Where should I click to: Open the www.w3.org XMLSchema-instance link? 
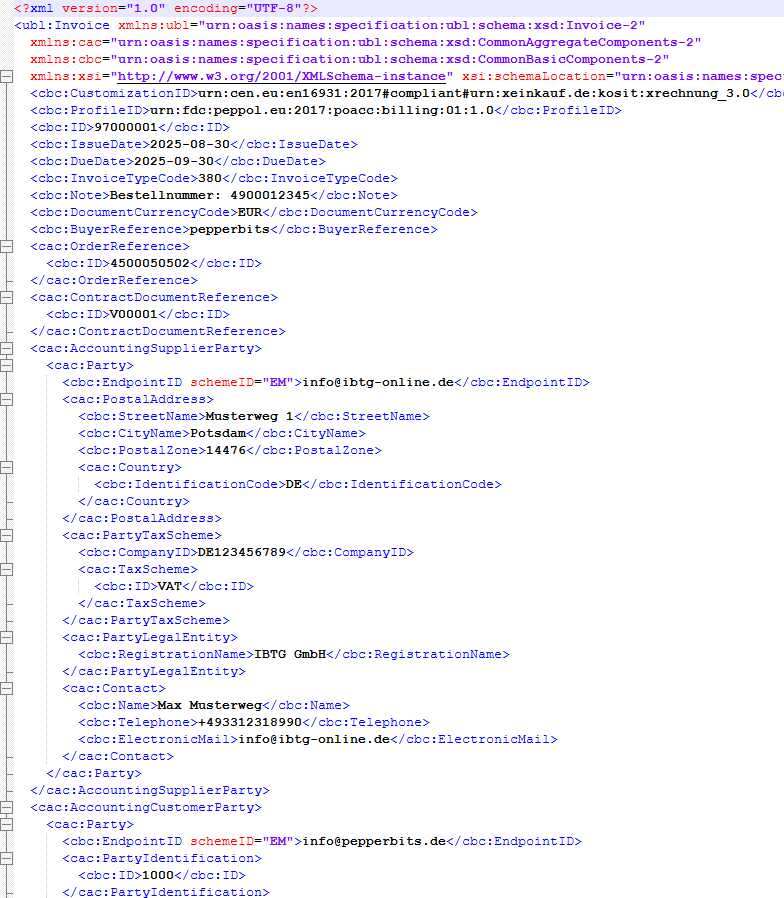click(281, 76)
